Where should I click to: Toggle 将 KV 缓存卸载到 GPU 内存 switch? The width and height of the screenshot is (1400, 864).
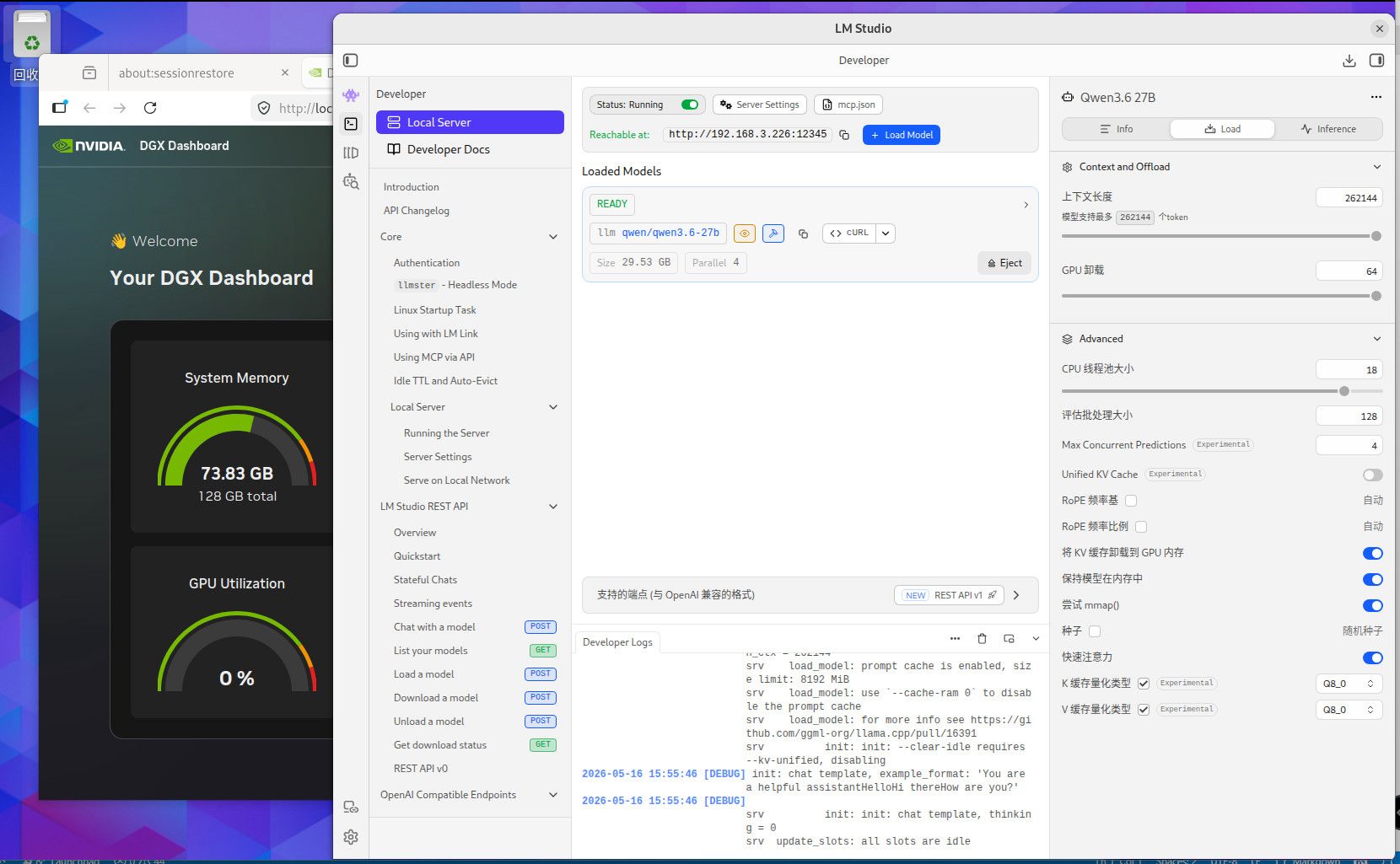(1373, 553)
